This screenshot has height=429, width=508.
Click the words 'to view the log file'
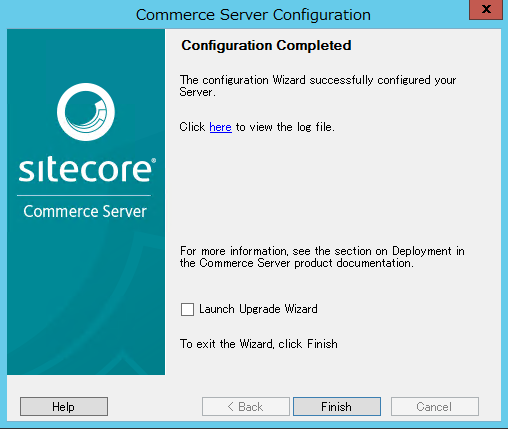(x=285, y=127)
